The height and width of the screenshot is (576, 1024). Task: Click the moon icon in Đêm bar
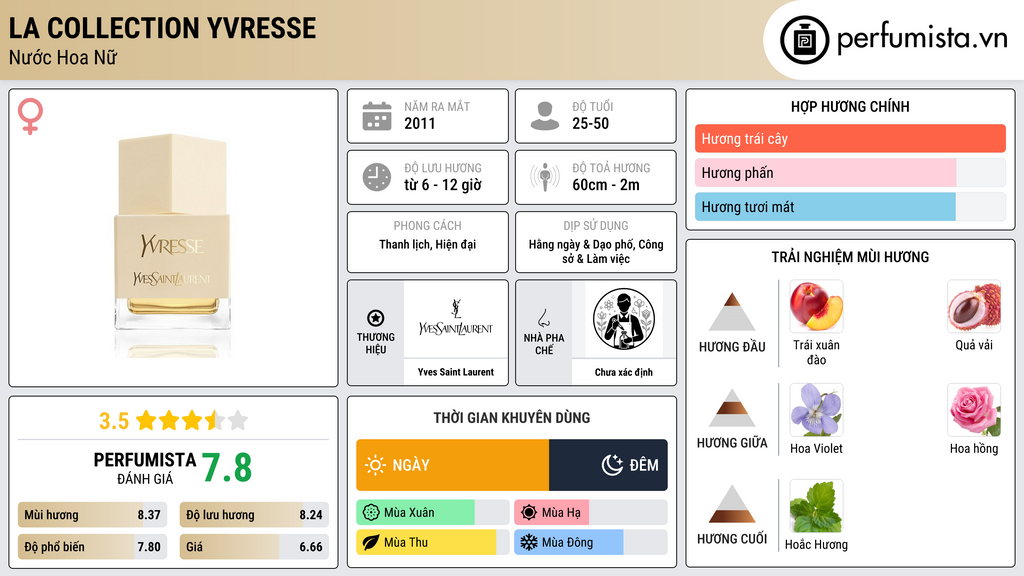tap(612, 465)
